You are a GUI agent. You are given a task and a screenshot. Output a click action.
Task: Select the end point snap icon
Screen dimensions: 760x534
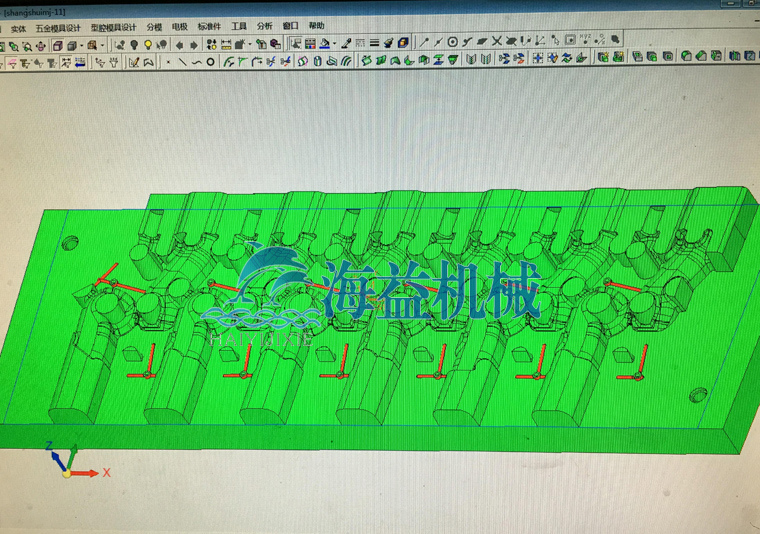[424, 42]
